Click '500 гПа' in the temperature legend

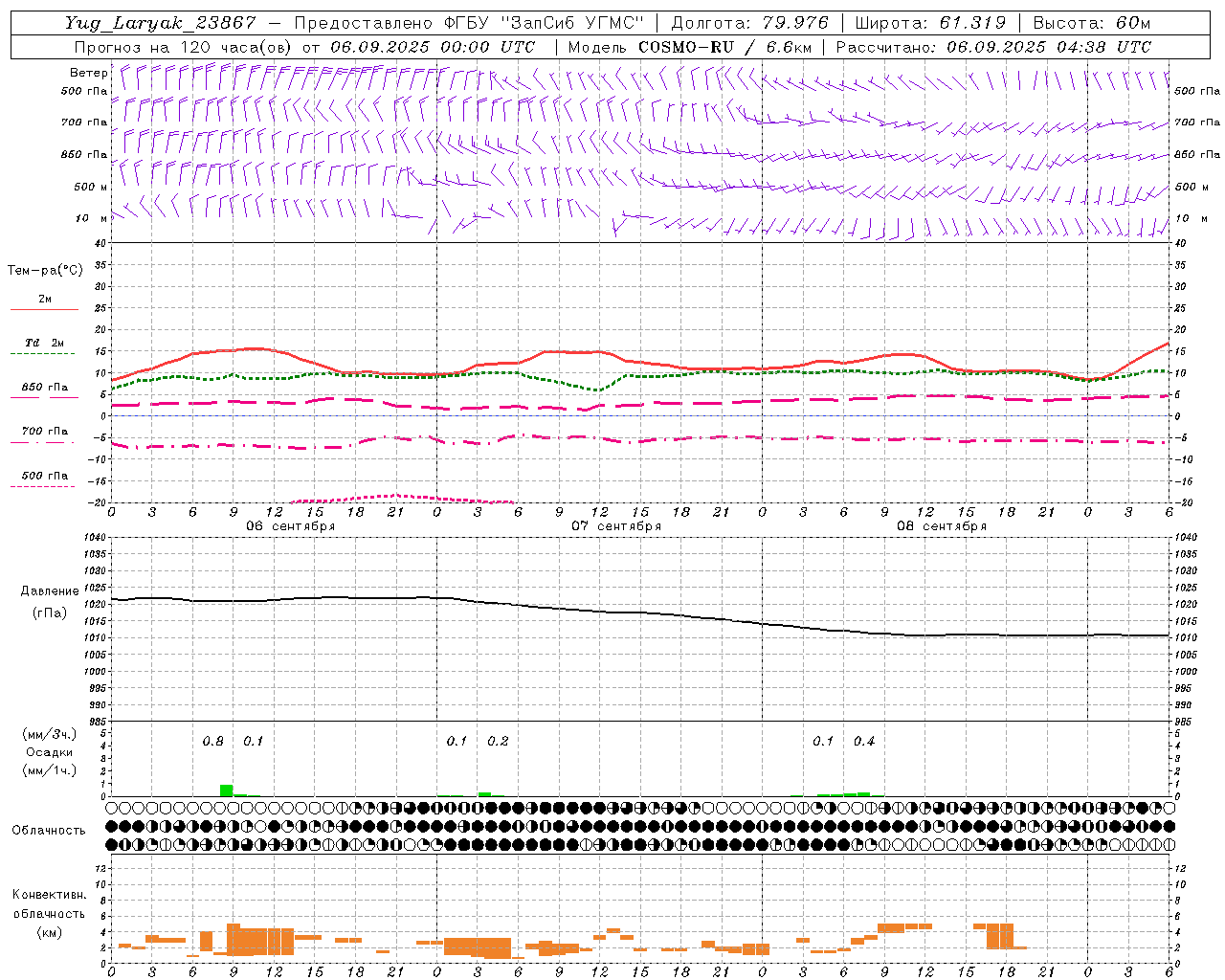click(x=45, y=476)
